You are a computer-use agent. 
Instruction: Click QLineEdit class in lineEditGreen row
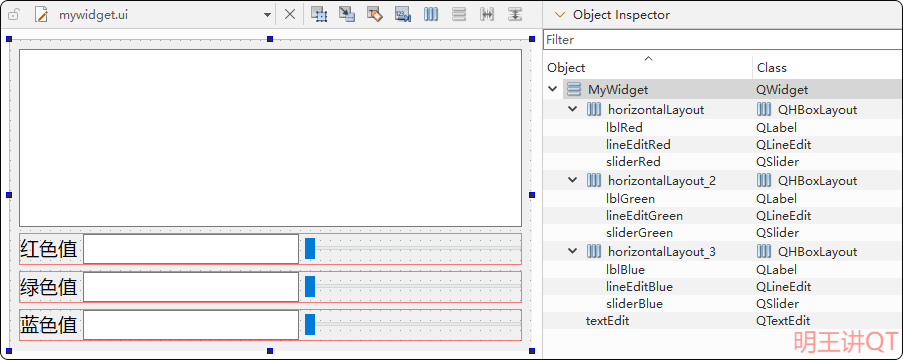[x=784, y=216]
